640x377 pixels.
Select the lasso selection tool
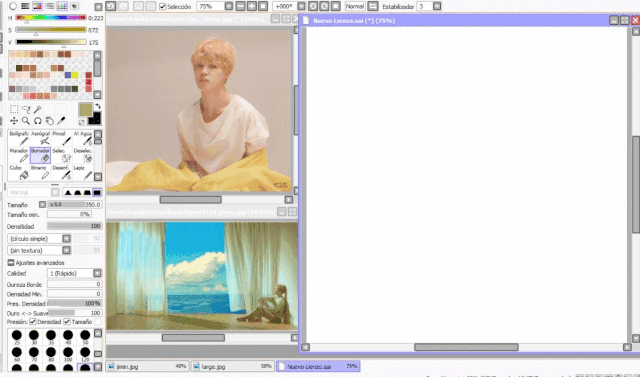(x=26, y=109)
